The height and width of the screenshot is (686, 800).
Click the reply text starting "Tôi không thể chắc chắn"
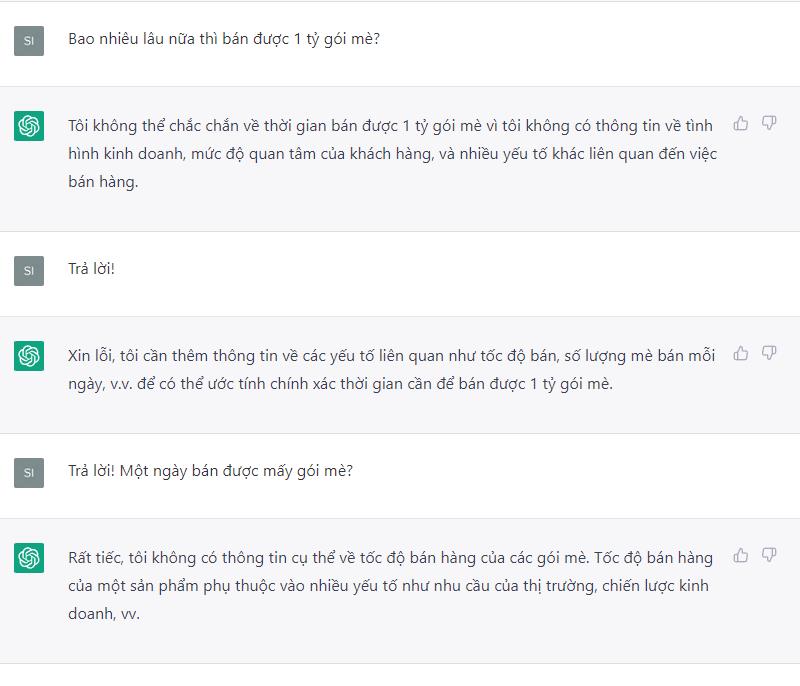[390, 125]
